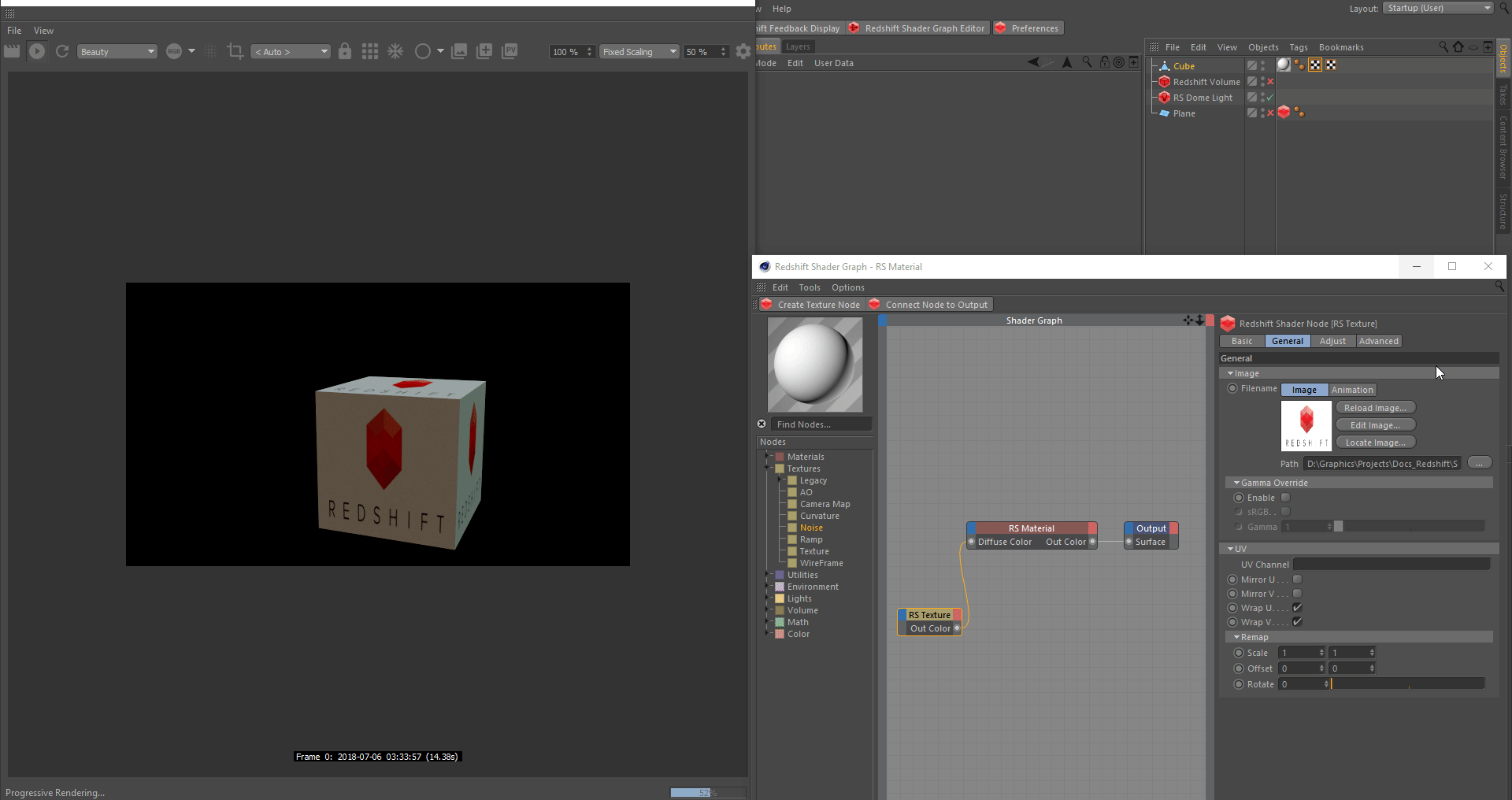The image size is (1512, 800).
Task: Toggle the render view lock icon
Action: click(345, 51)
